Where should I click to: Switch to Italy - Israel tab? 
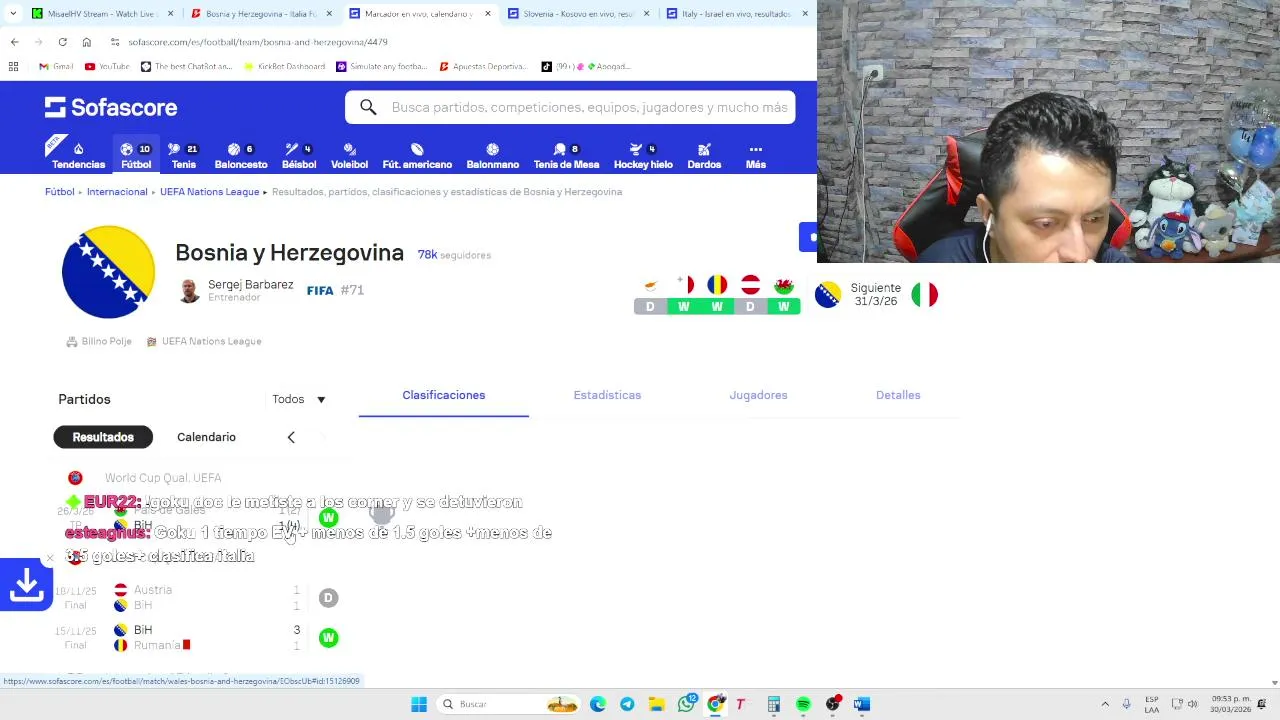[736, 14]
